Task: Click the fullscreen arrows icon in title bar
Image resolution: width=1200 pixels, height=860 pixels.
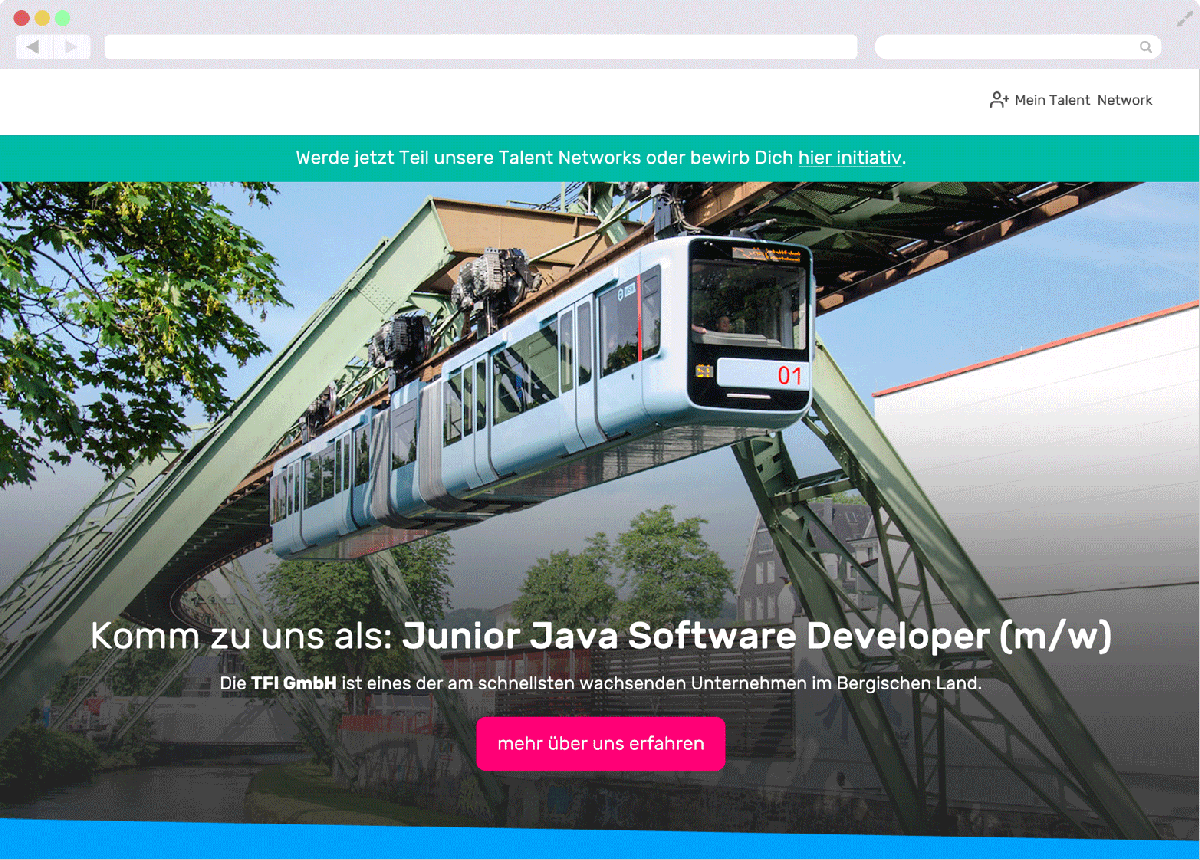Action: coord(1185,19)
